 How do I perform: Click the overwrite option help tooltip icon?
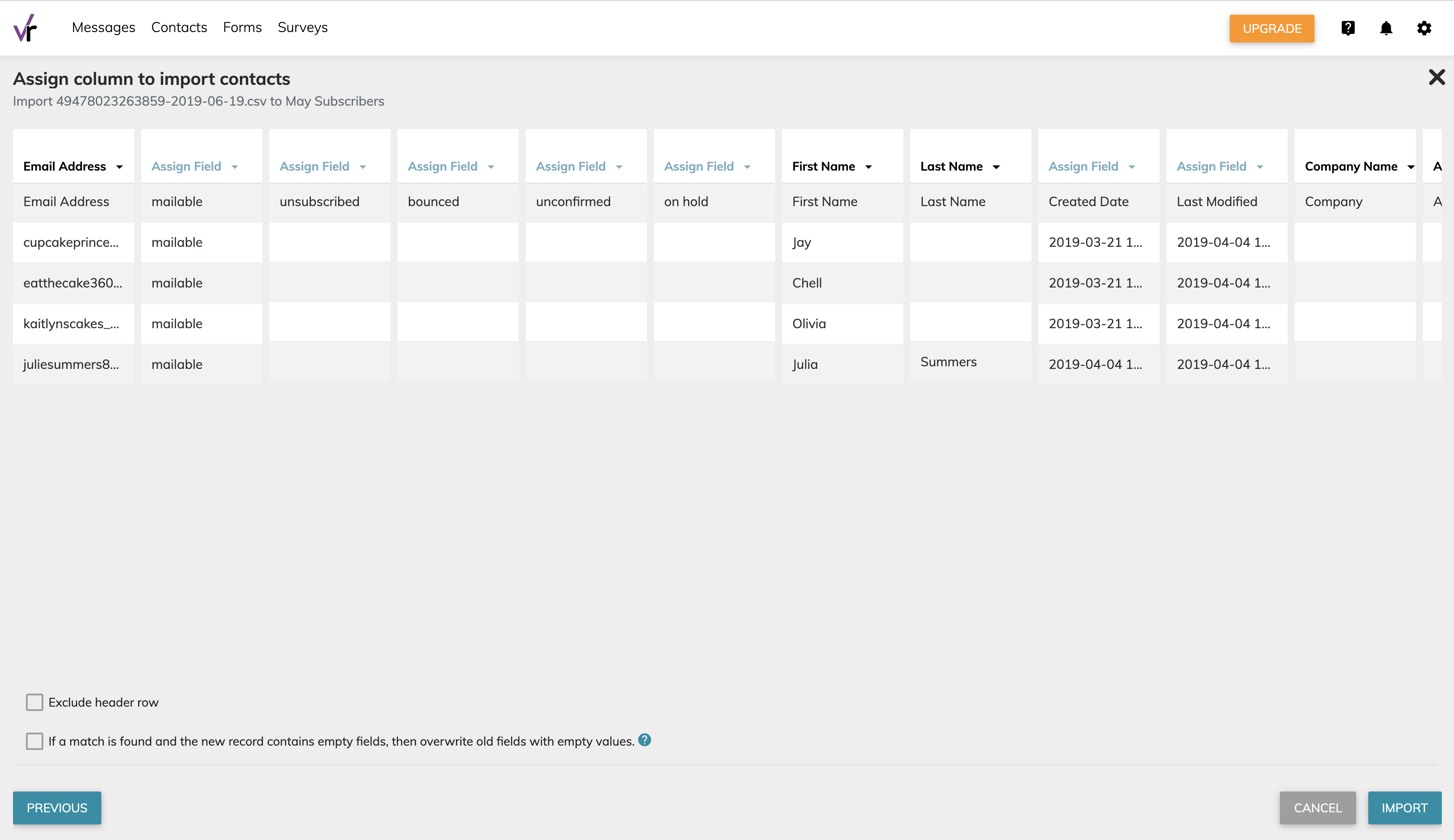coord(645,740)
